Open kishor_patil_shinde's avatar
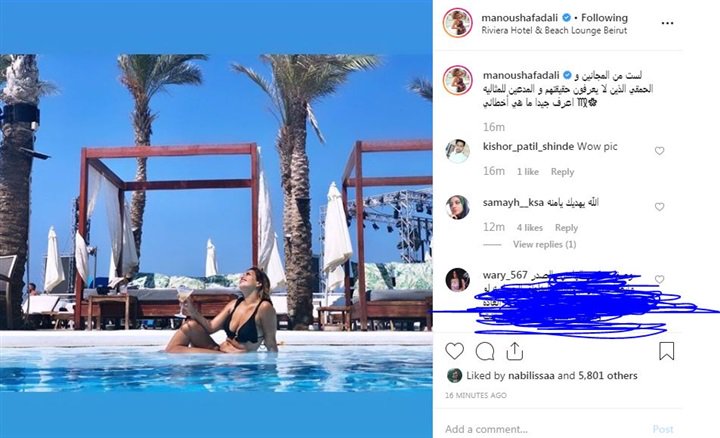This screenshot has height=438, width=720. click(x=457, y=151)
